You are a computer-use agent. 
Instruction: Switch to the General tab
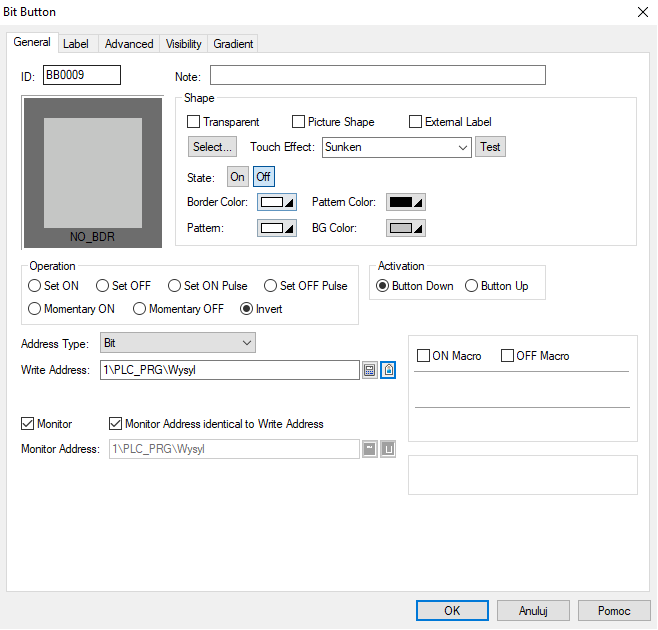tap(32, 42)
